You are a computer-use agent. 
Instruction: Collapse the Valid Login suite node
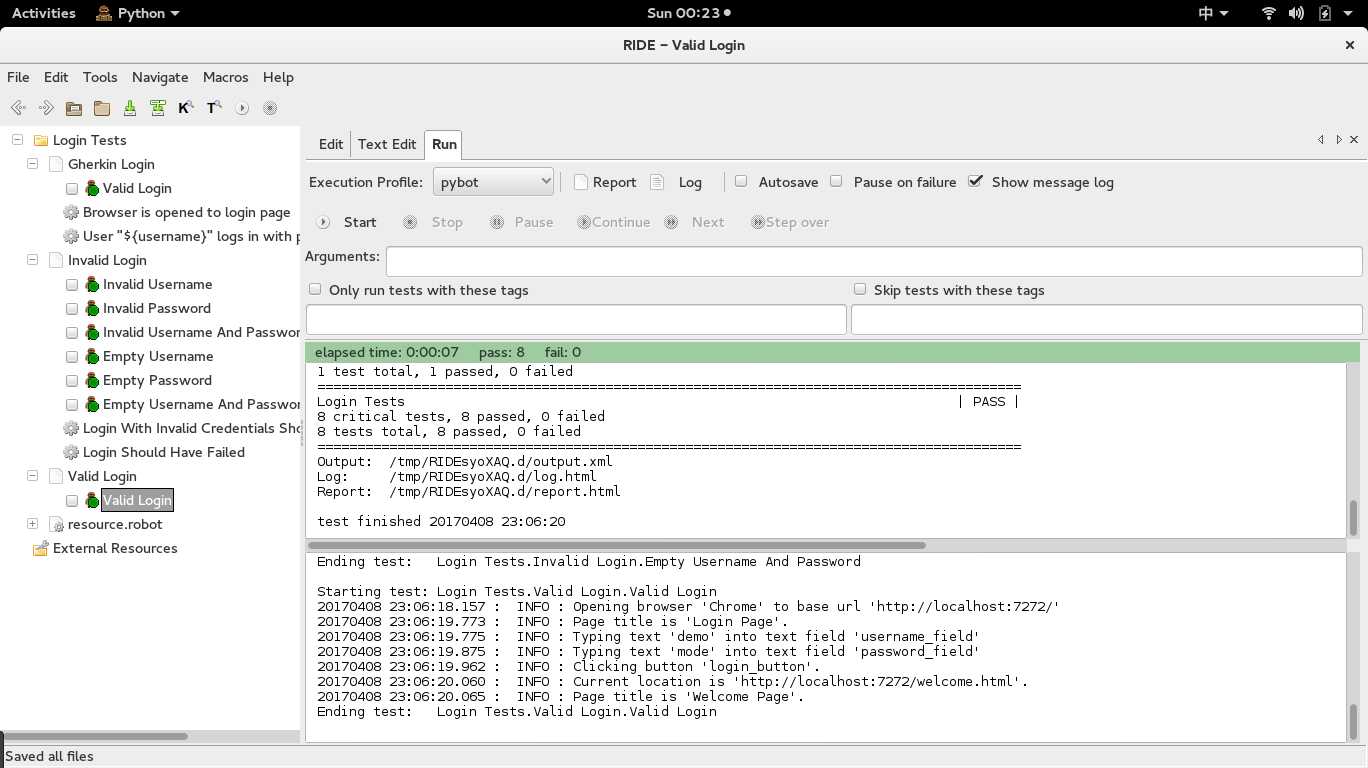pos(32,476)
